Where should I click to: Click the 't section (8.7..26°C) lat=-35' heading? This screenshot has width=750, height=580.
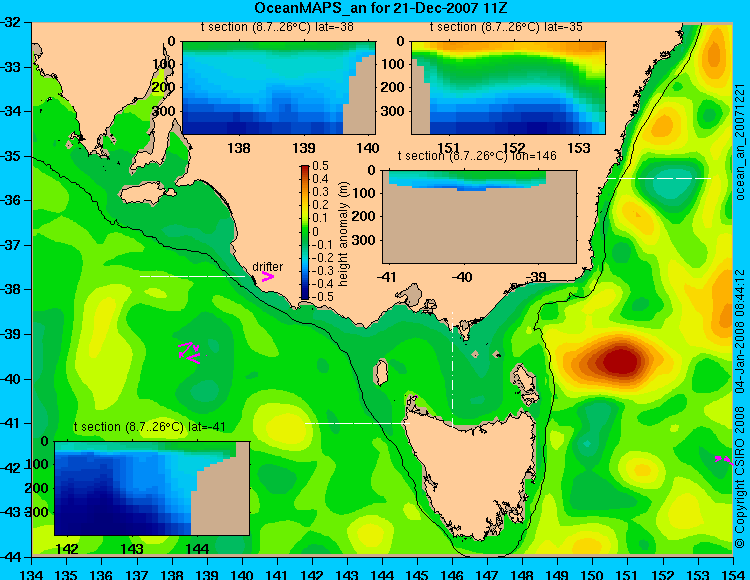[506, 27]
